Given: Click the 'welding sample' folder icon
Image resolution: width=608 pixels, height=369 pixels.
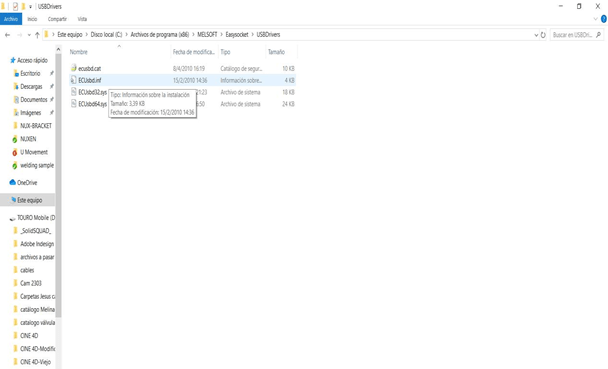Looking at the screenshot, I should point(15,166).
